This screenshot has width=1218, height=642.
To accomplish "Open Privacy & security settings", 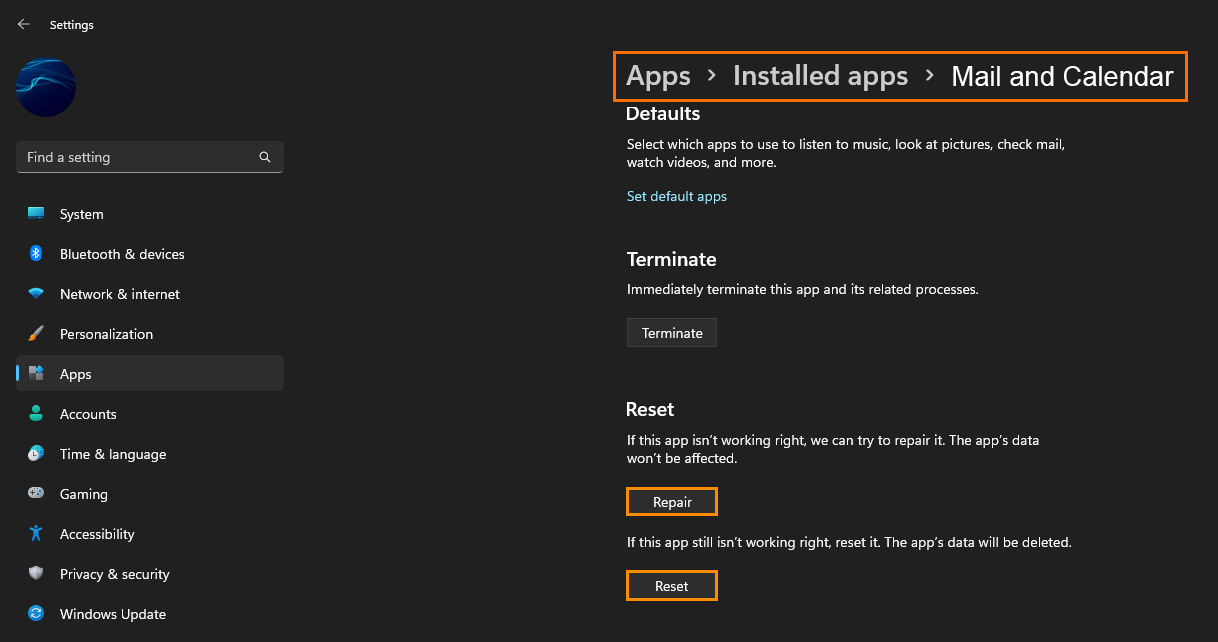I will [150, 574].
